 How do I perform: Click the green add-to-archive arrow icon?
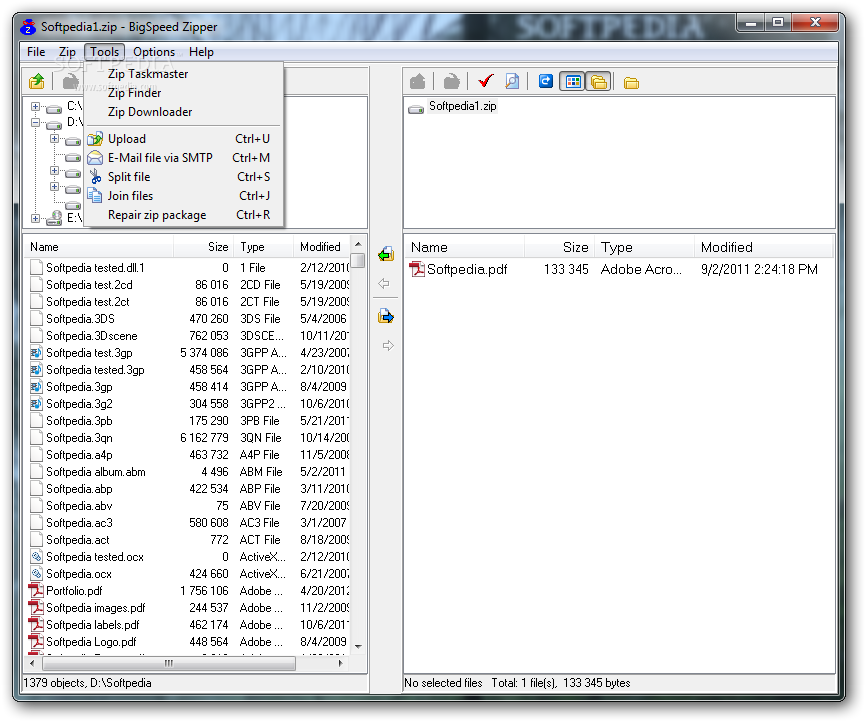[x=386, y=254]
